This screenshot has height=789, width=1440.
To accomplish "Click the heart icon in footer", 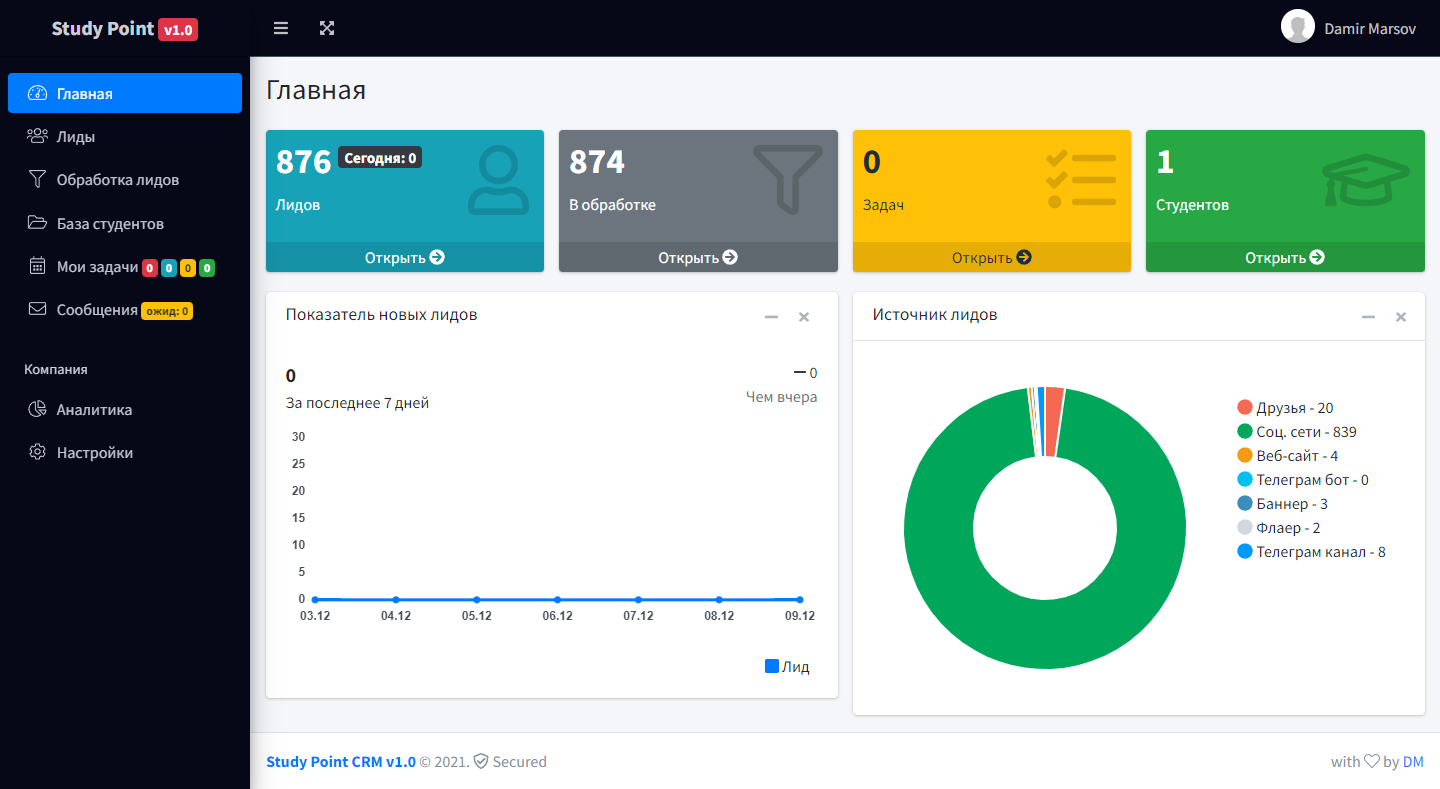I will click(1372, 762).
